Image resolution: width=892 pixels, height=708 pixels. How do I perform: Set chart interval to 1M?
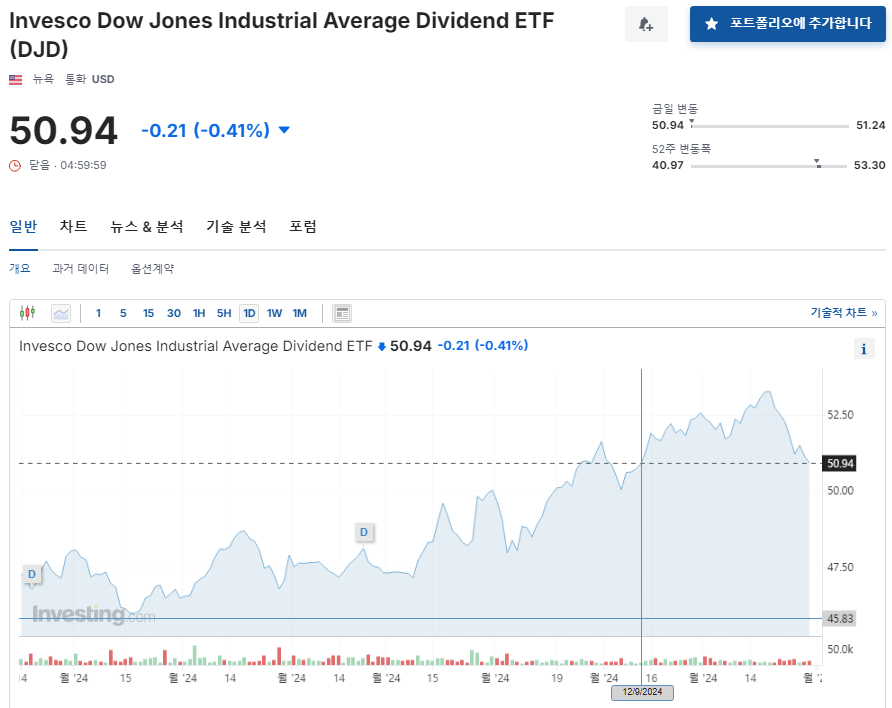pos(300,313)
